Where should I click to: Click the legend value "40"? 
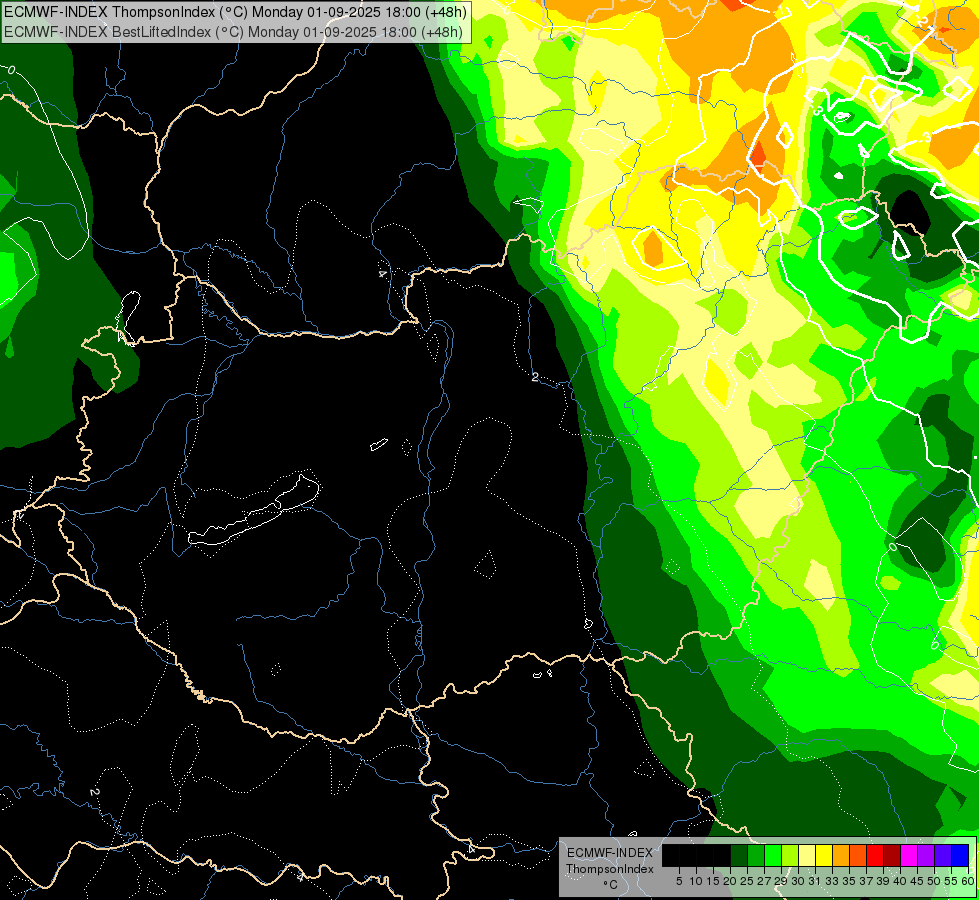900,881
